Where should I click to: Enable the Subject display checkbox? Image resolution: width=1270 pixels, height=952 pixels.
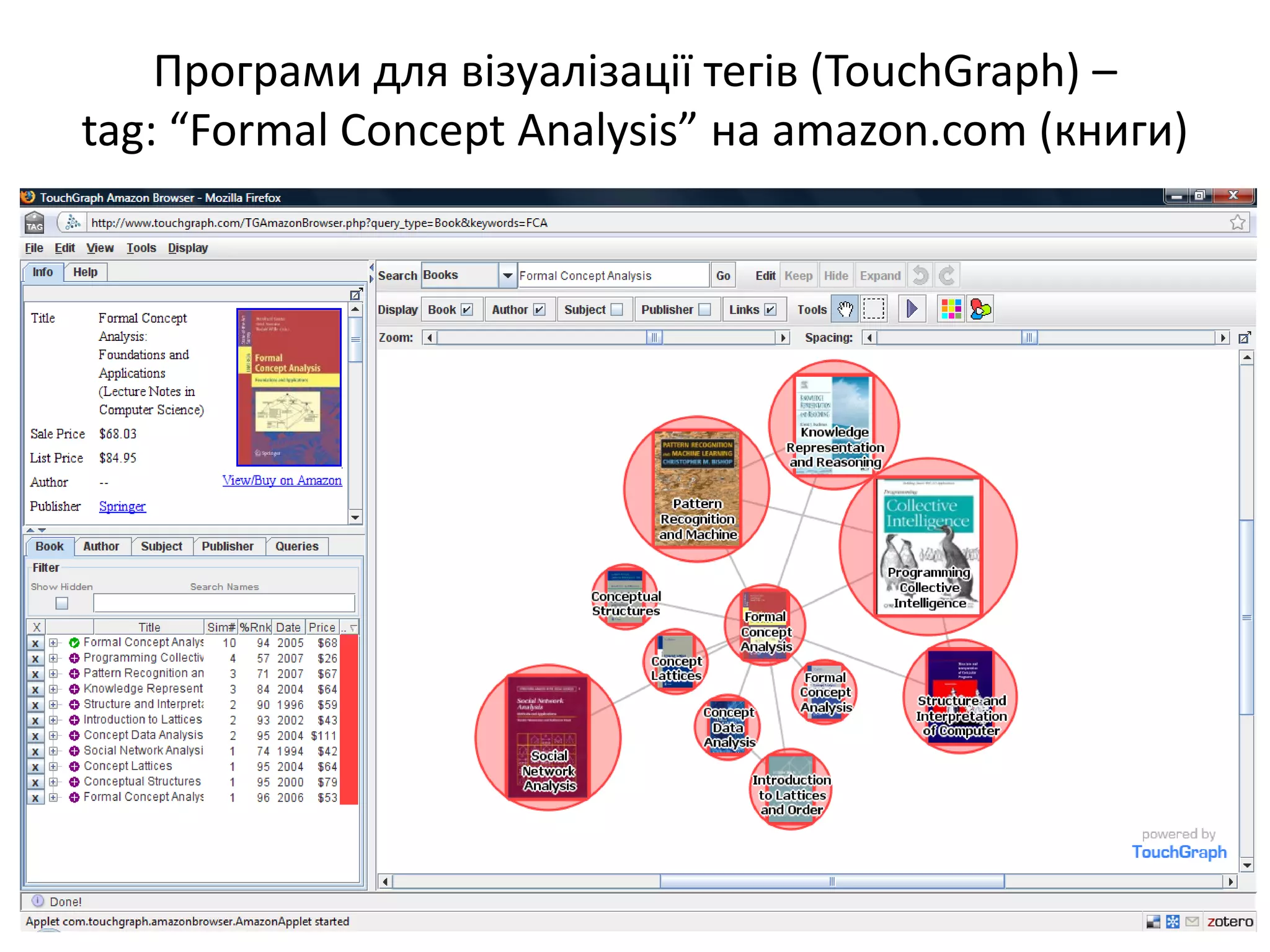[x=616, y=309]
